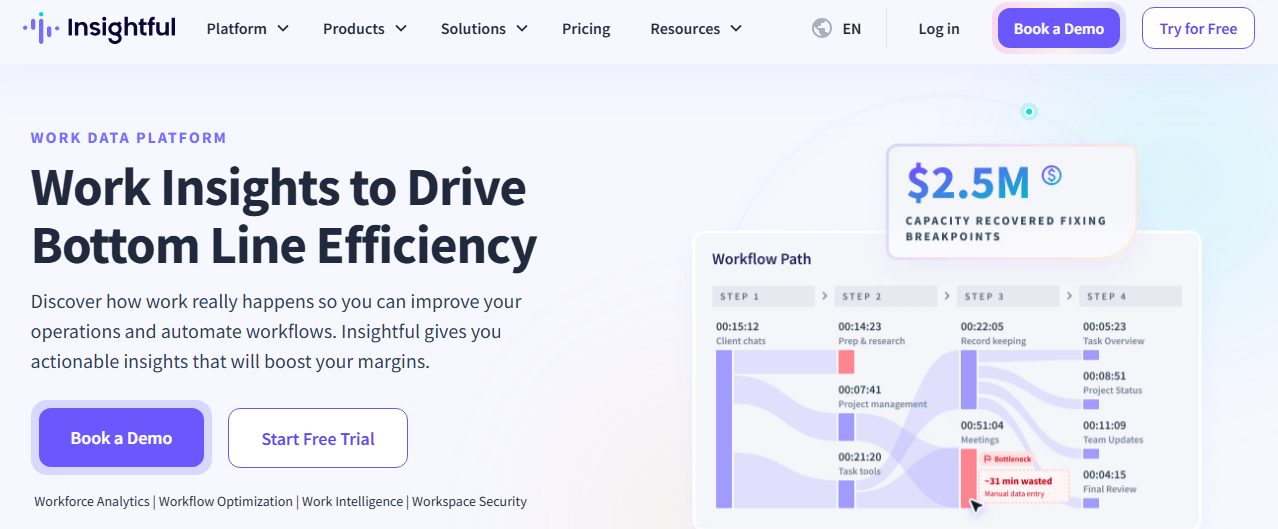Click the Workspace Security link
The image size is (1278, 529).
(469, 502)
